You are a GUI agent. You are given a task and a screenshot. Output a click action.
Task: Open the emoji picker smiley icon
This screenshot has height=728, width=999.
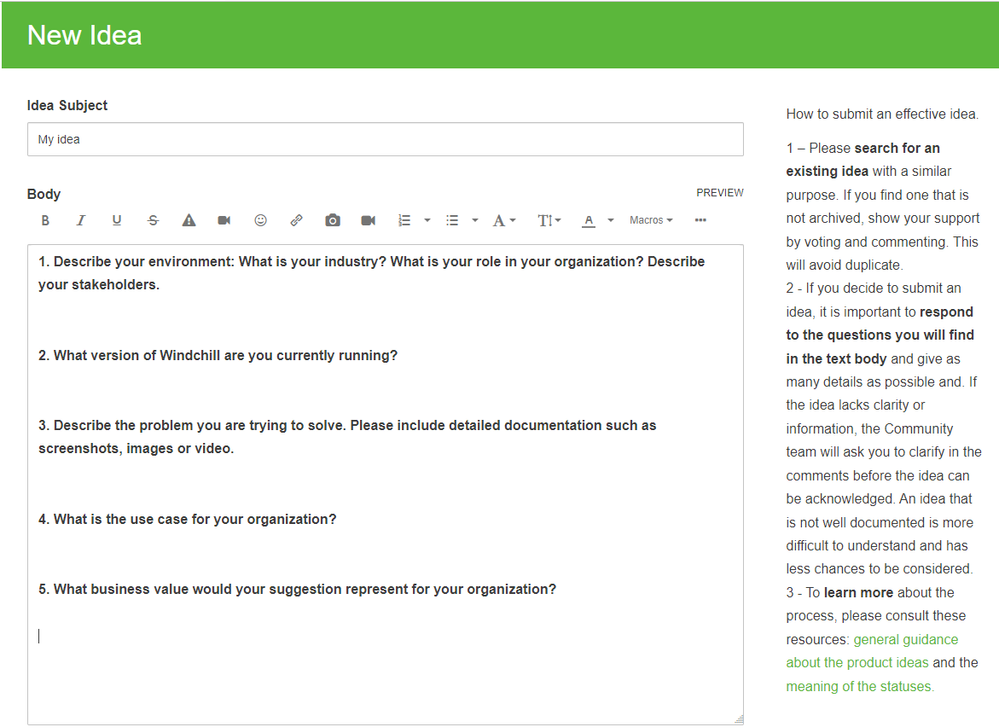click(261, 220)
